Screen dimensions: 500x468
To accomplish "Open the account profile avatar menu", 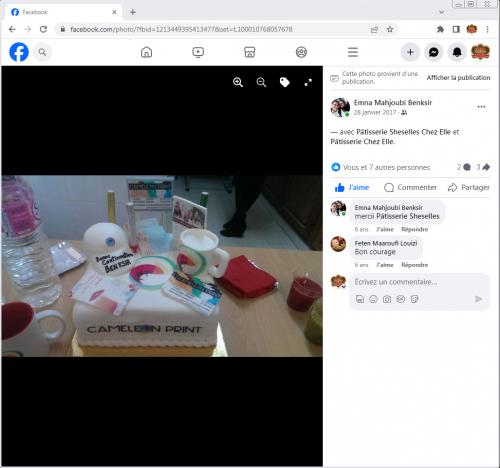I will pyautogui.click(x=480, y=52).
